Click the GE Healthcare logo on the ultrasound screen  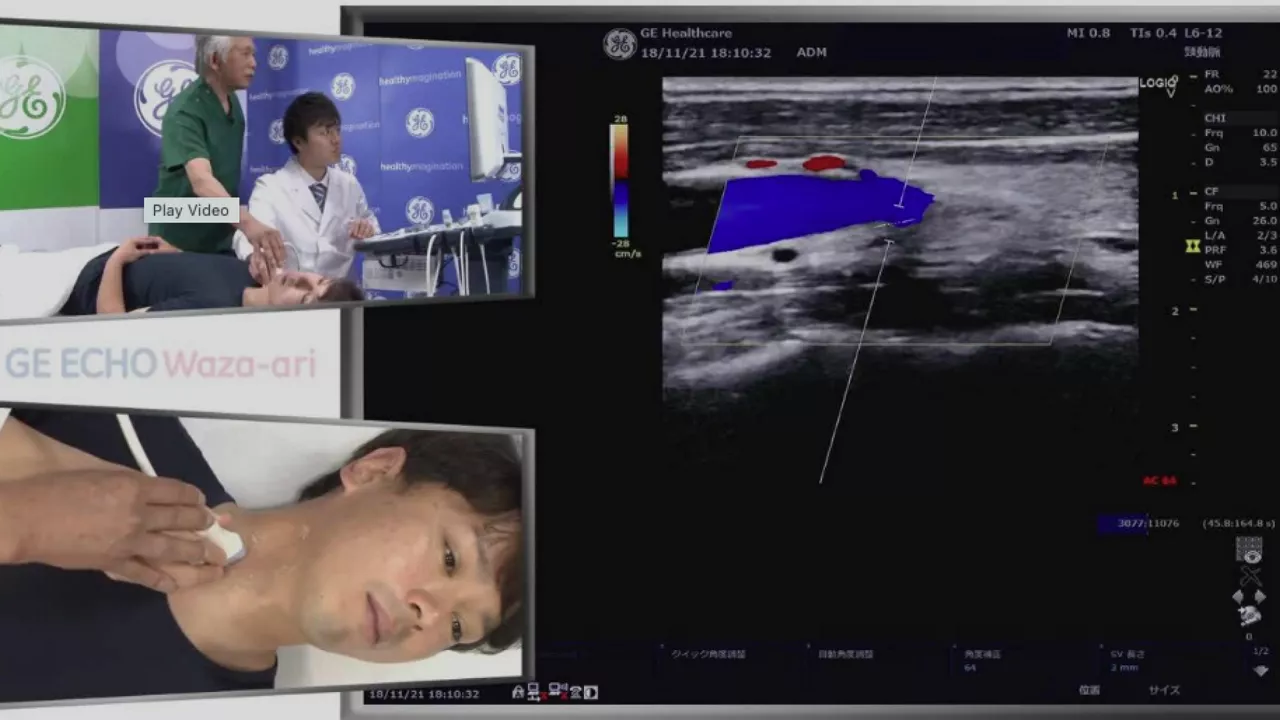pos(619,44)
